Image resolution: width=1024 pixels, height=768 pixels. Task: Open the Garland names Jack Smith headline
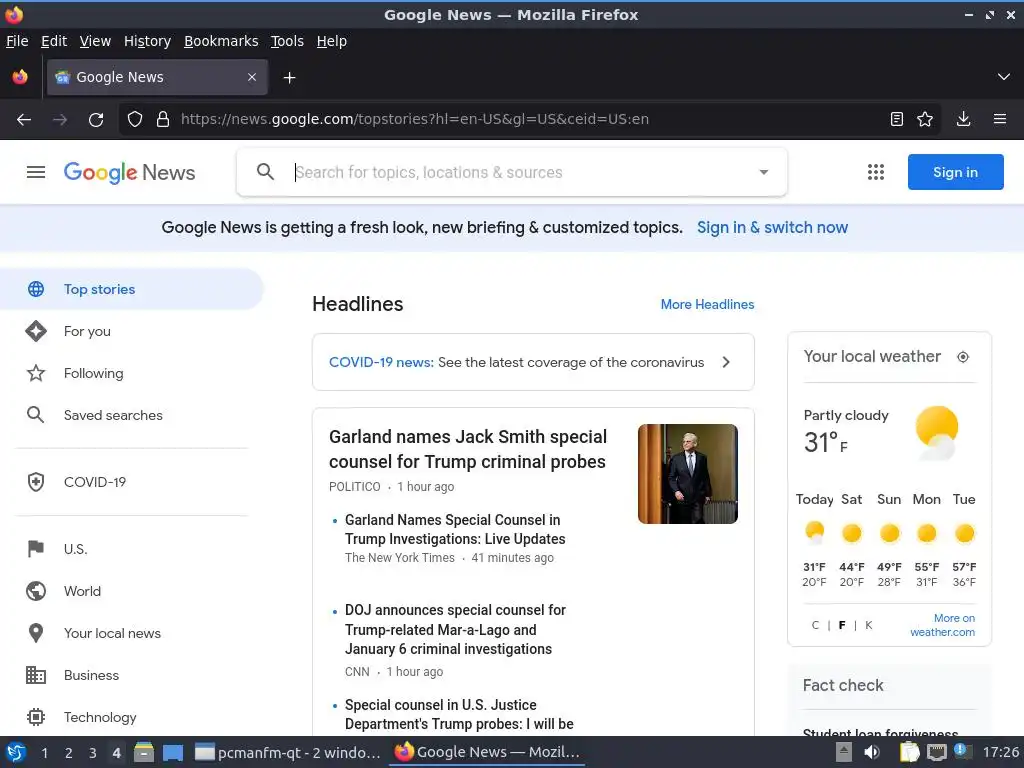(468, 449)
